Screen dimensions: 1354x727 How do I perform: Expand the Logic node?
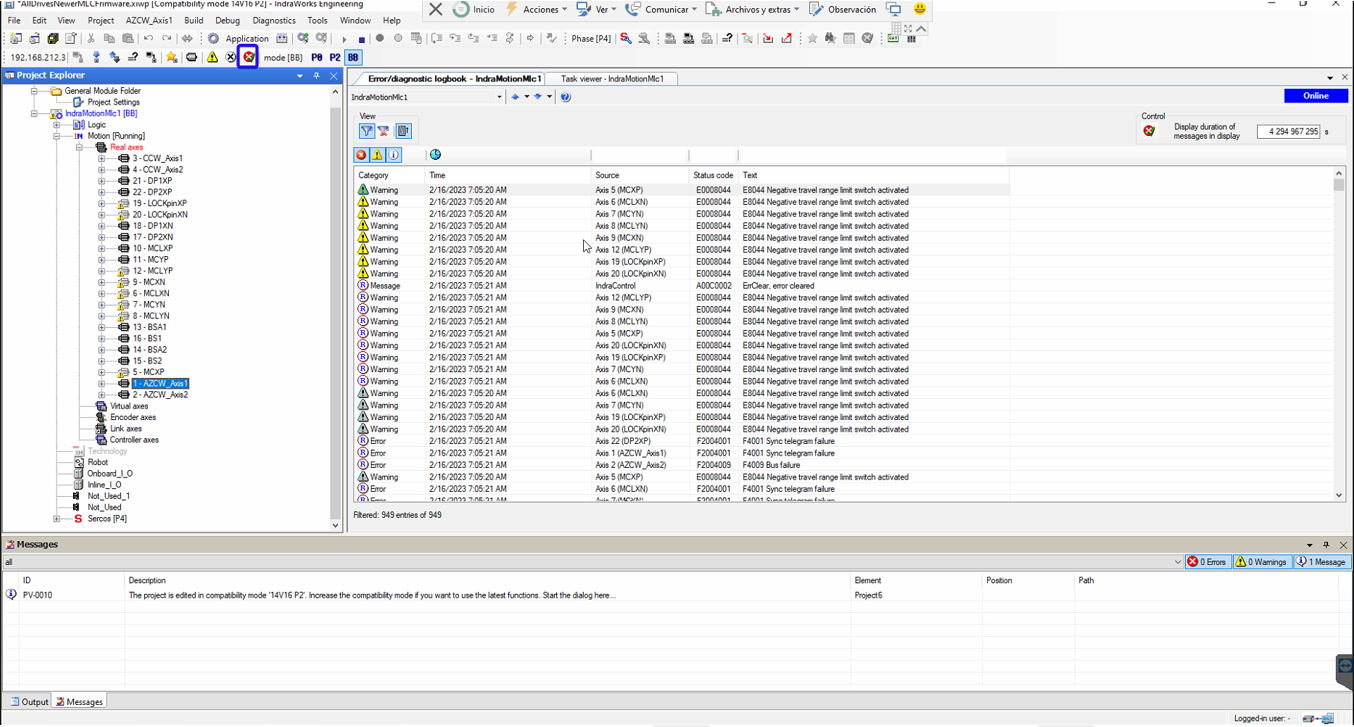click(x=57, y=125)
